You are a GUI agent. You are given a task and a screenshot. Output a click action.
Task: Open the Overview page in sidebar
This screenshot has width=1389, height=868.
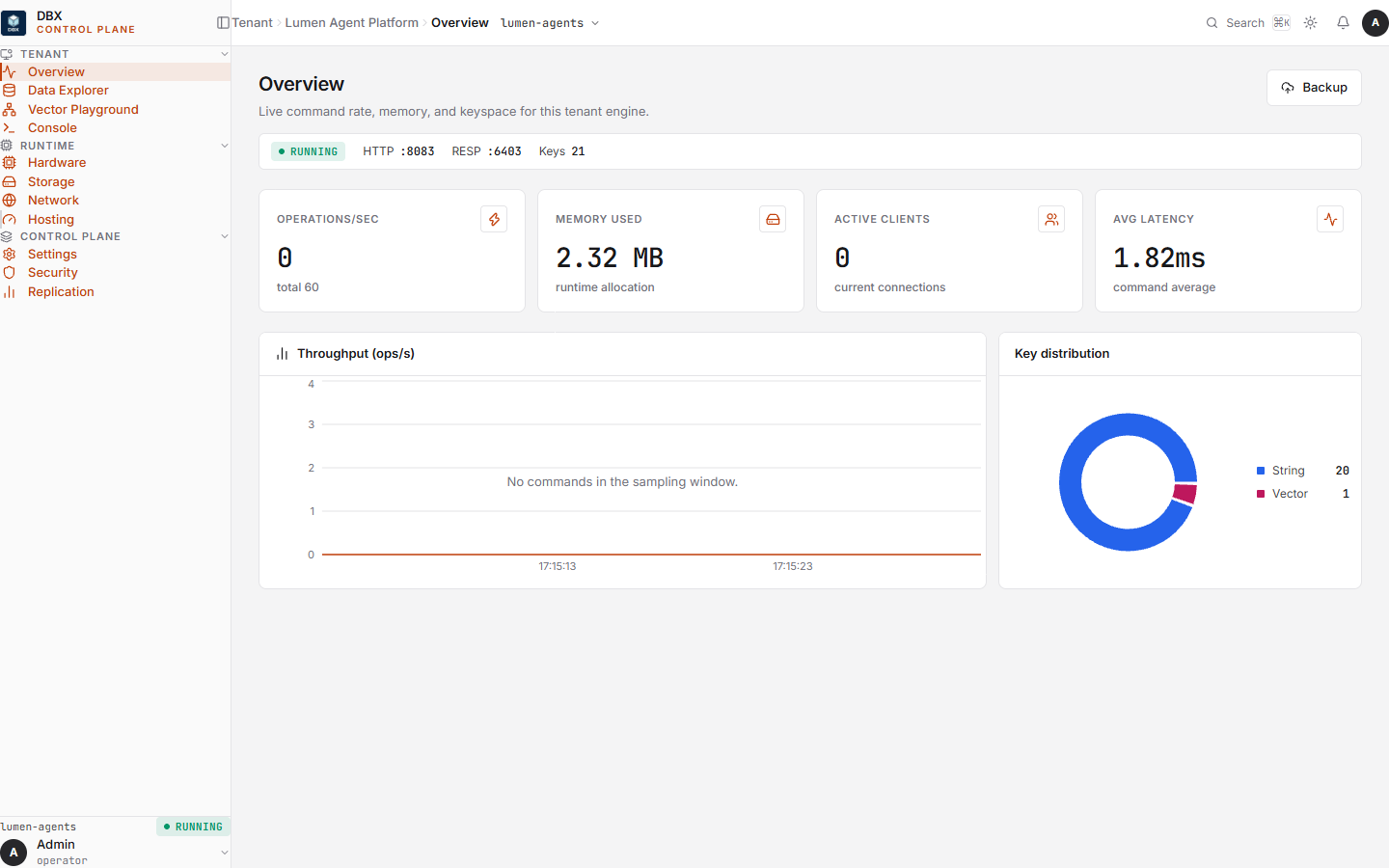click(x=115, y=72)
